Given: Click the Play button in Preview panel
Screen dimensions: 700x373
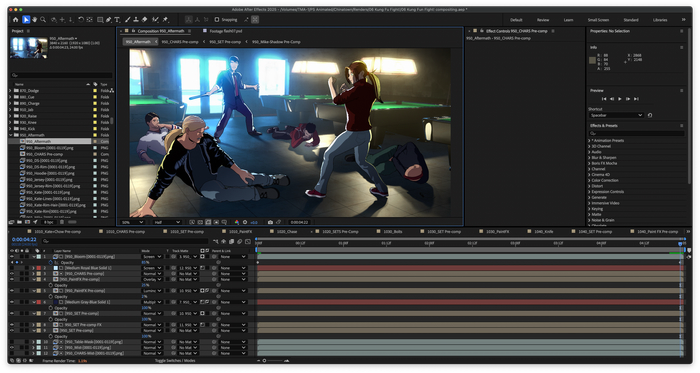Looking at the screenshot, I should tap(620, 99).
